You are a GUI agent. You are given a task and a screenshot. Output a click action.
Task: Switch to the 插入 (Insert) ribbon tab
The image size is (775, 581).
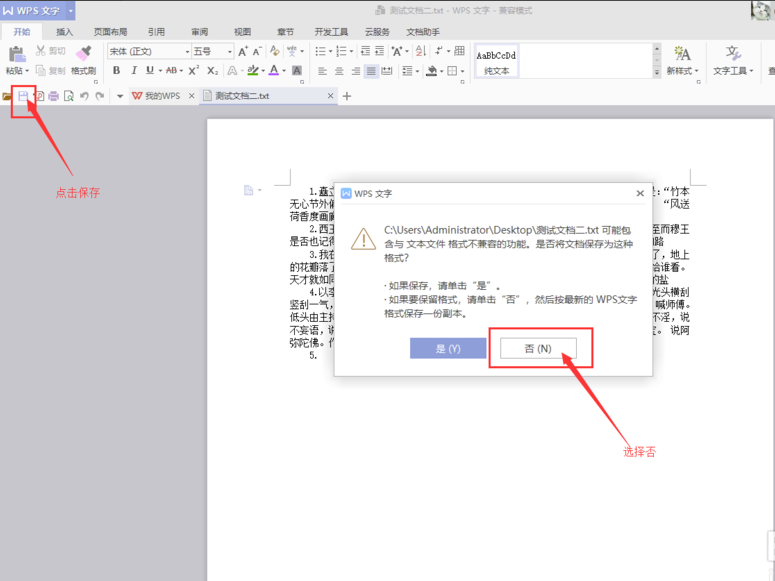click(x=64, y=31)
